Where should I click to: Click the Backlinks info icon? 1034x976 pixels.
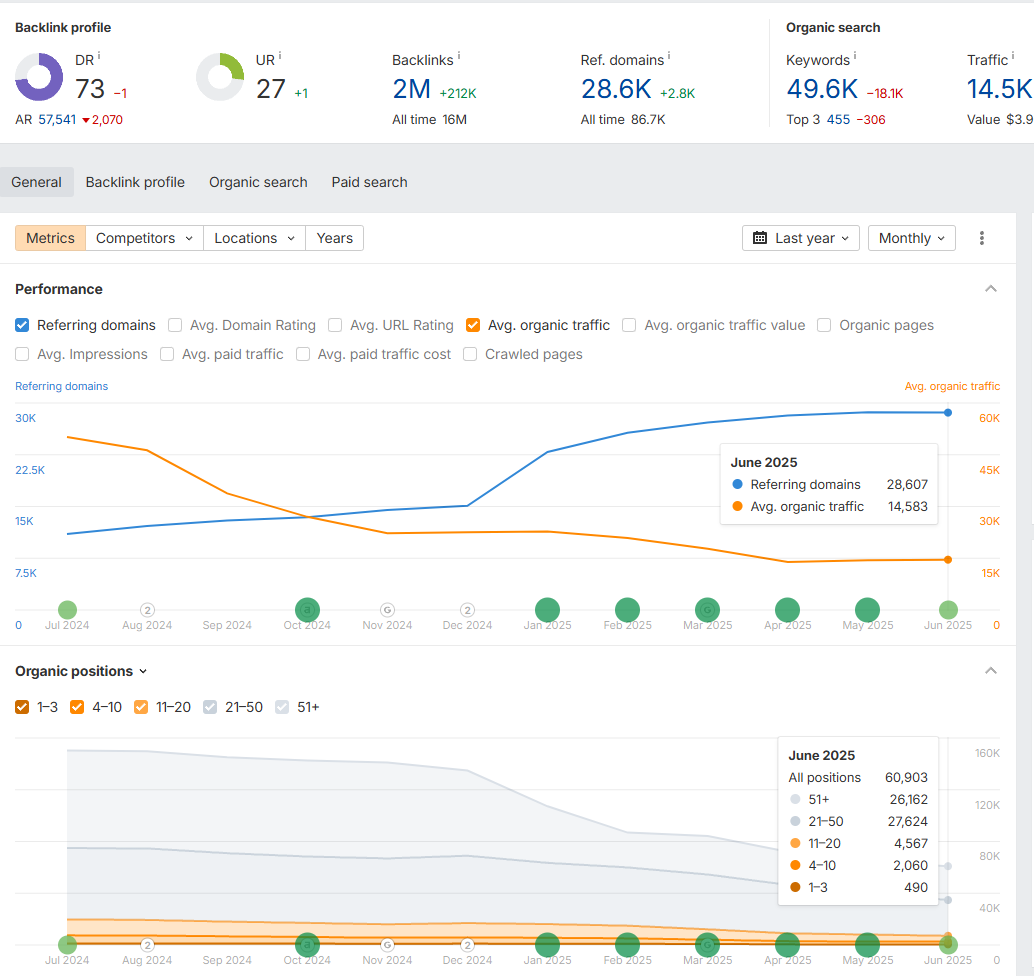[458, 57]
